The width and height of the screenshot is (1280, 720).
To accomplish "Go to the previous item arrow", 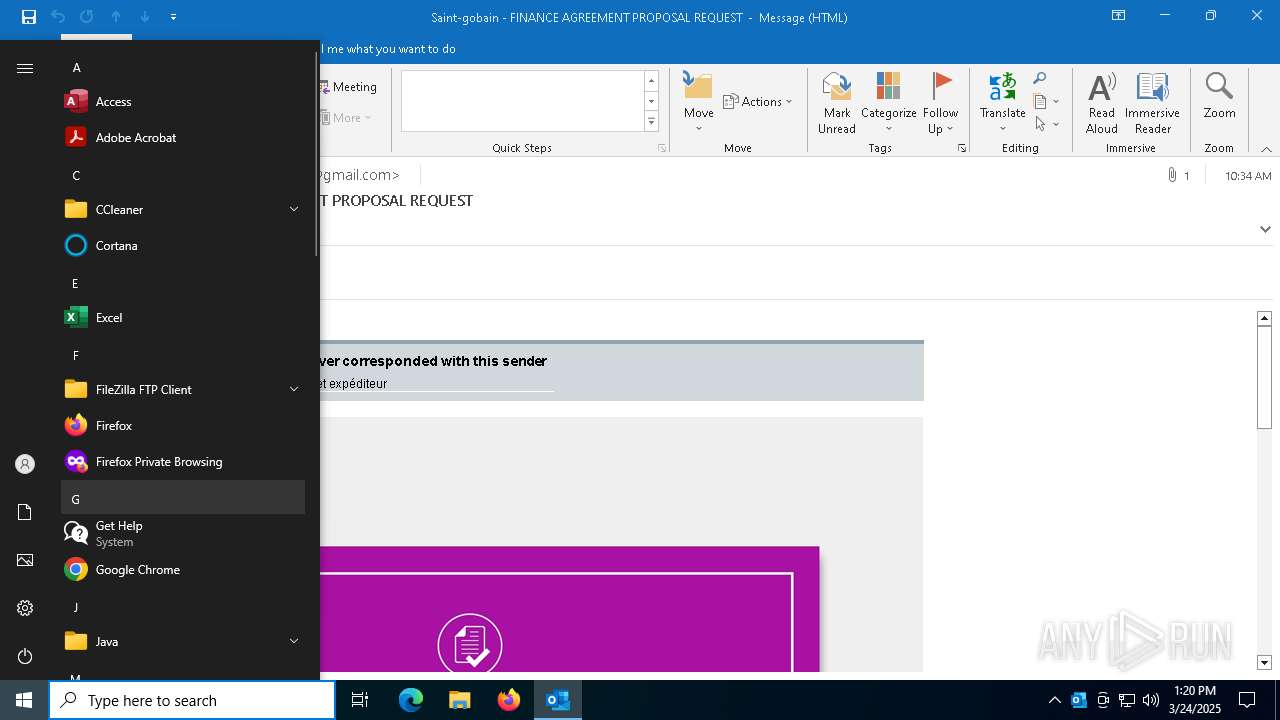I will [116, 17].
